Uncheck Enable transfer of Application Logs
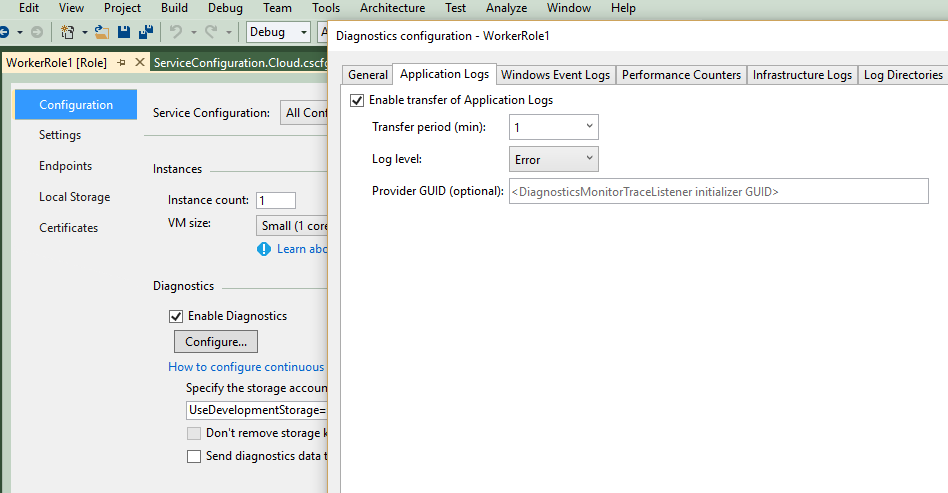This screenshot has width=948, height=493. (x=357, y=100)
